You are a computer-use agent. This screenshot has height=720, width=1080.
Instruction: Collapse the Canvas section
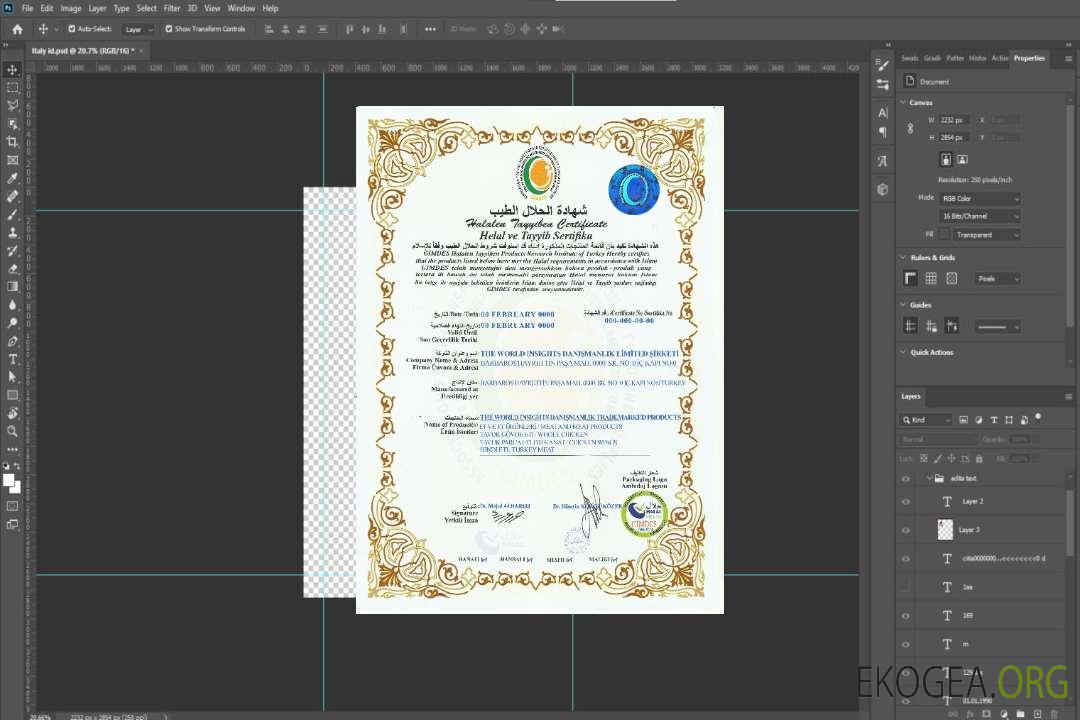pos(903,102)
